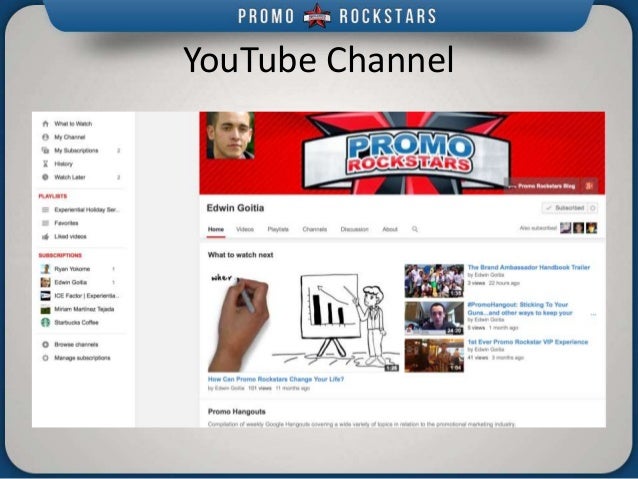This screenshot has height=479, width=638.
Task: Click the Ryan Yokome subscription name
Action: click(x=72, y=269)
